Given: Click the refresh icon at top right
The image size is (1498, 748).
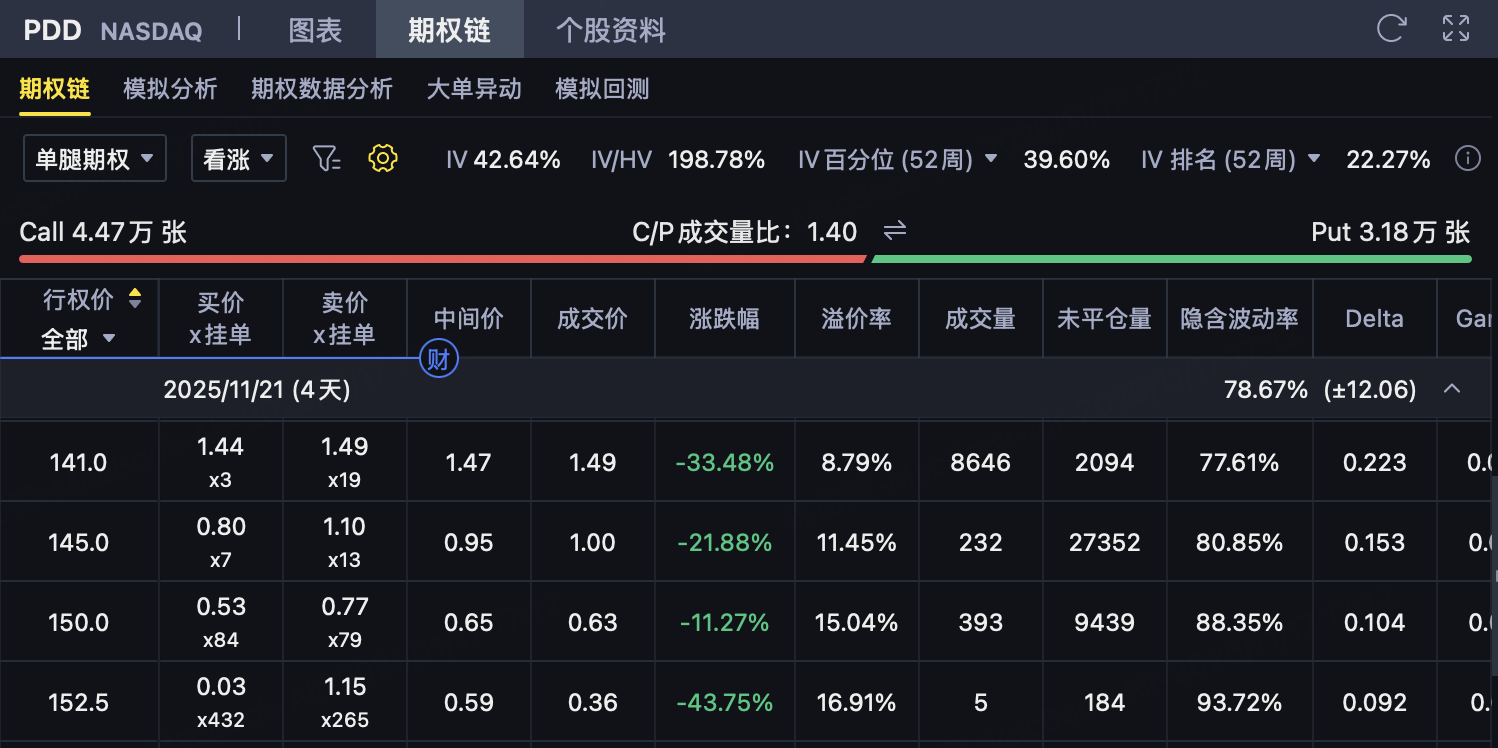Looking at the screenshot, I should [x=1391, y=28].
